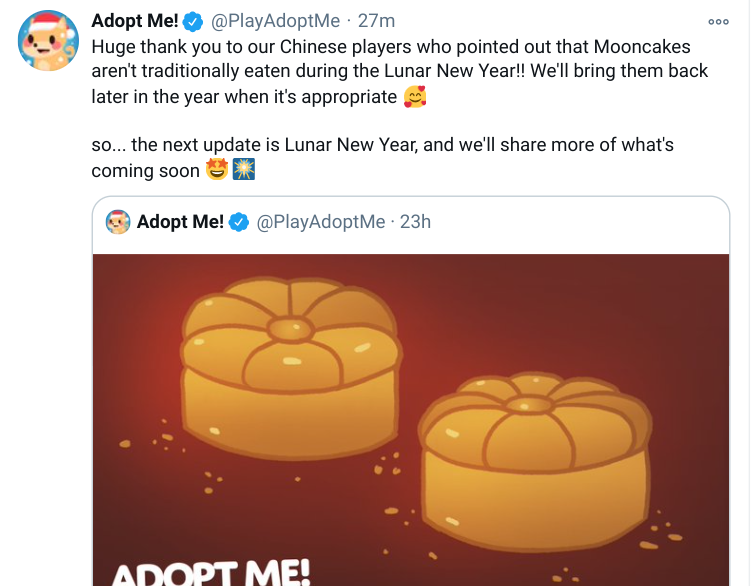Image resolution: width=755 pixels, height=586 pixels.
Task: Open the main author name Adopt Me!
Action: click(x=134, y=22)
